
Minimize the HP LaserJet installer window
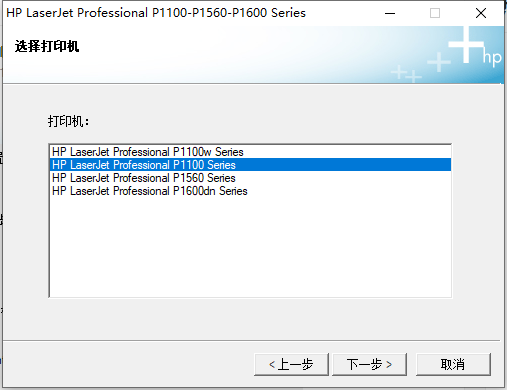tap(390, 13)
